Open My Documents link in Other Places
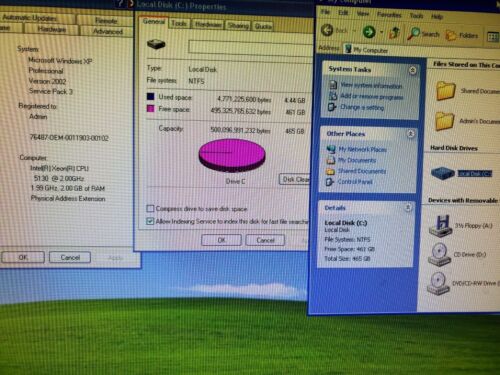The height and width of the screenshot is (375, 500). tap(357, 160)
